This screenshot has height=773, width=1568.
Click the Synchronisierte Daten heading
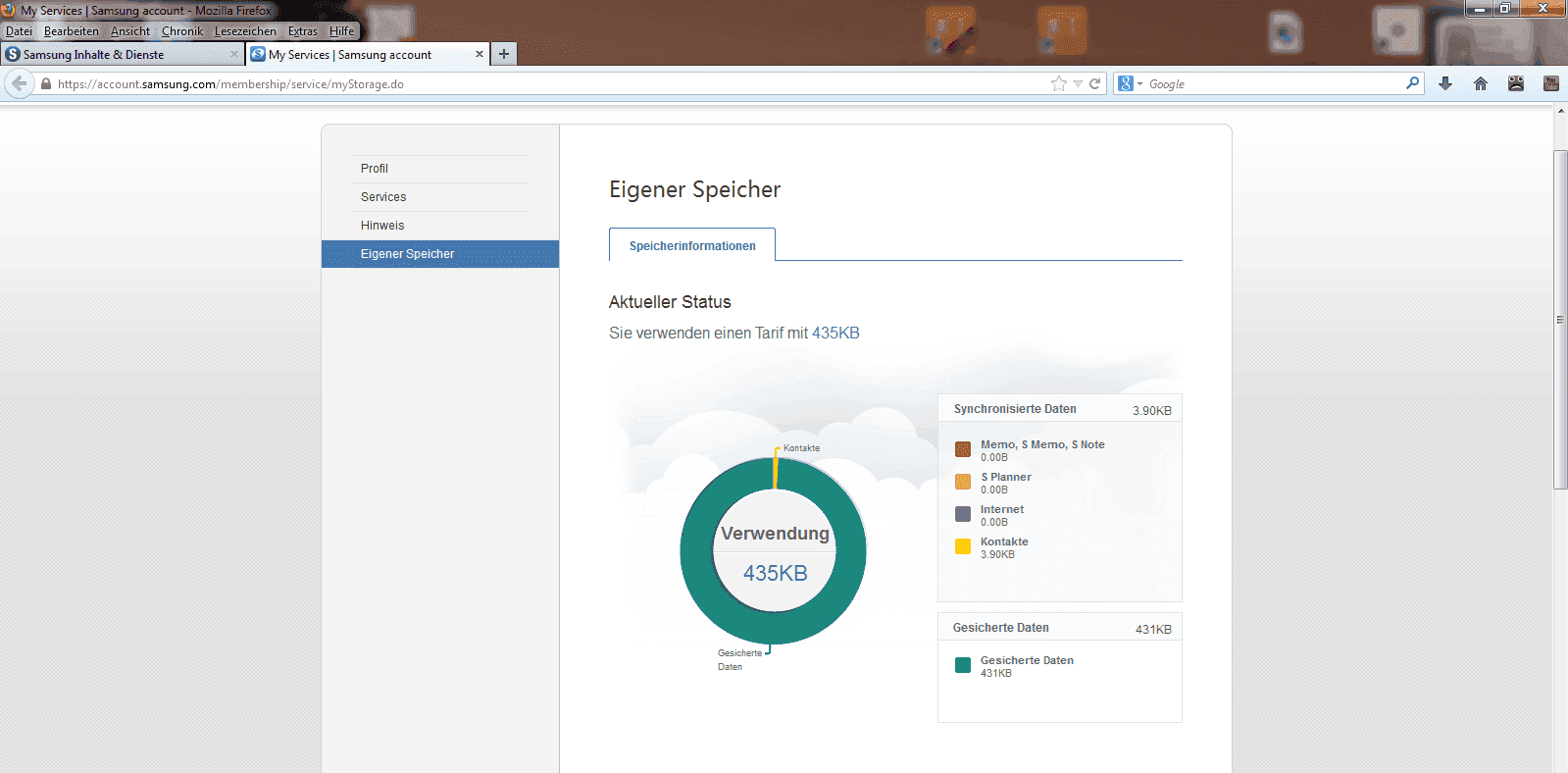coord(1015,409)
